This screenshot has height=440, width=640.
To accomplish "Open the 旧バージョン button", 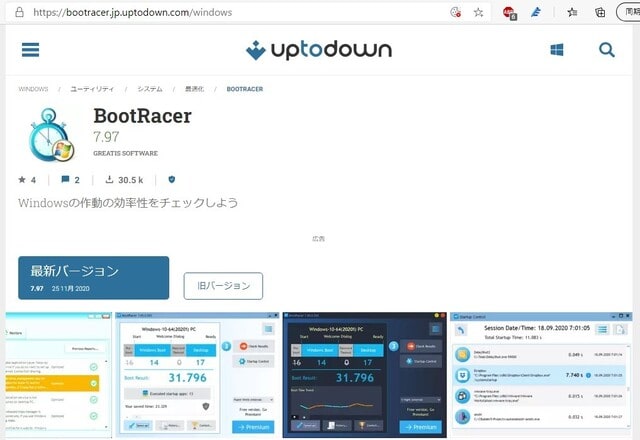I will click(223, 286).
